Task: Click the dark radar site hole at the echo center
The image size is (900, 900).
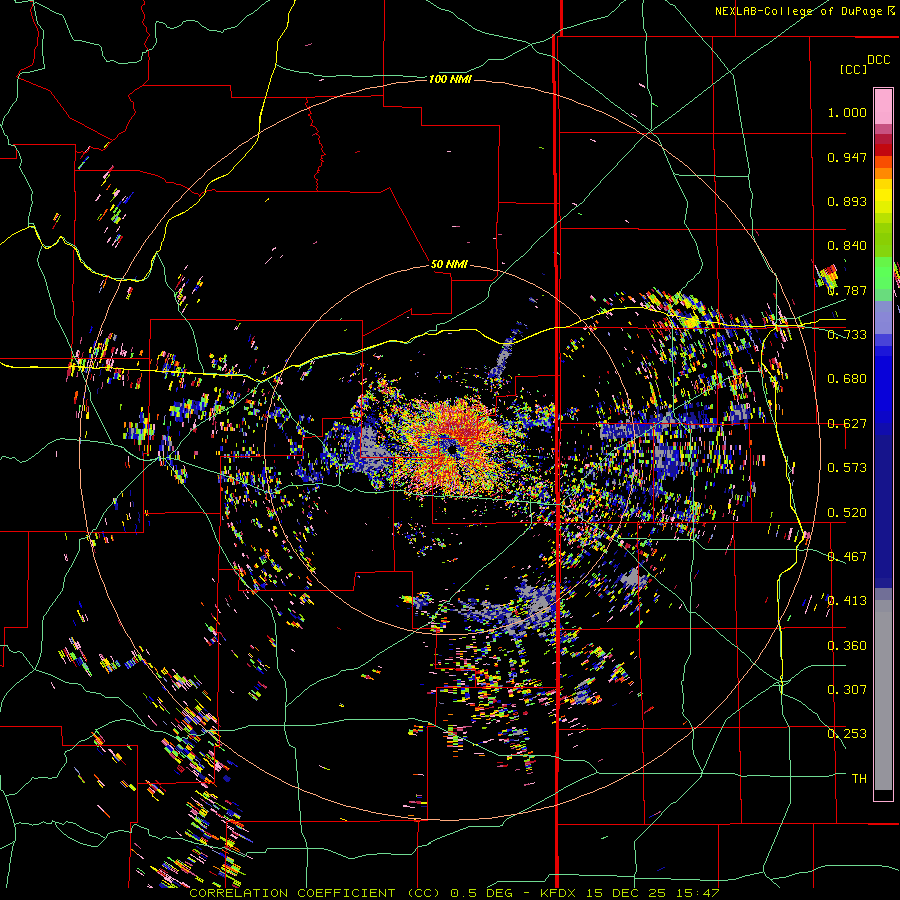Action: (x=452, y=448)
